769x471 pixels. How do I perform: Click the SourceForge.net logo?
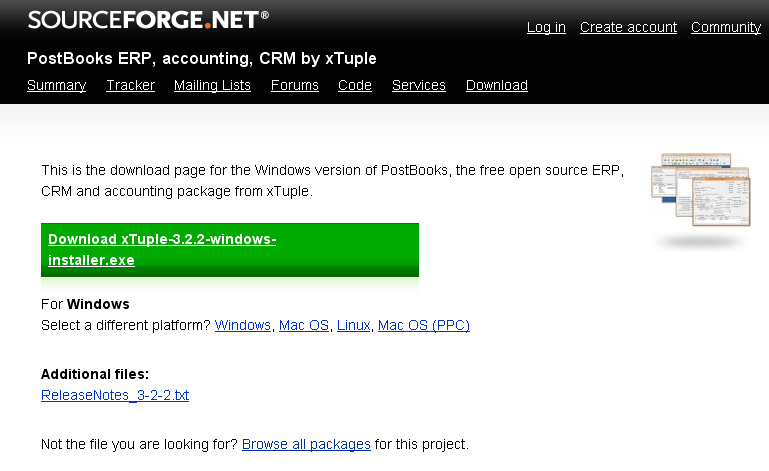148,18
